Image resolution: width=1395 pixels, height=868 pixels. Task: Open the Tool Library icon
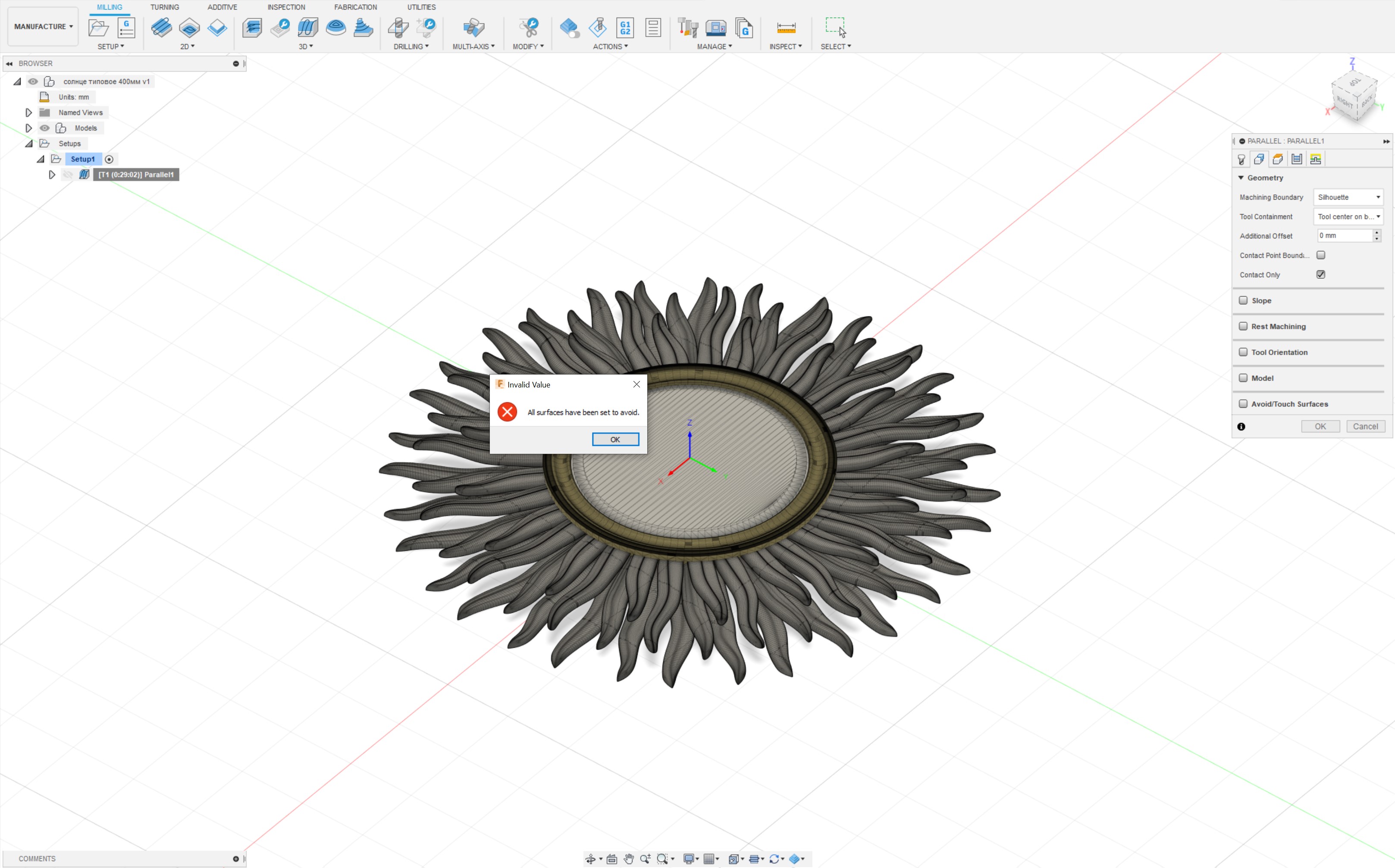pos(687,28)
